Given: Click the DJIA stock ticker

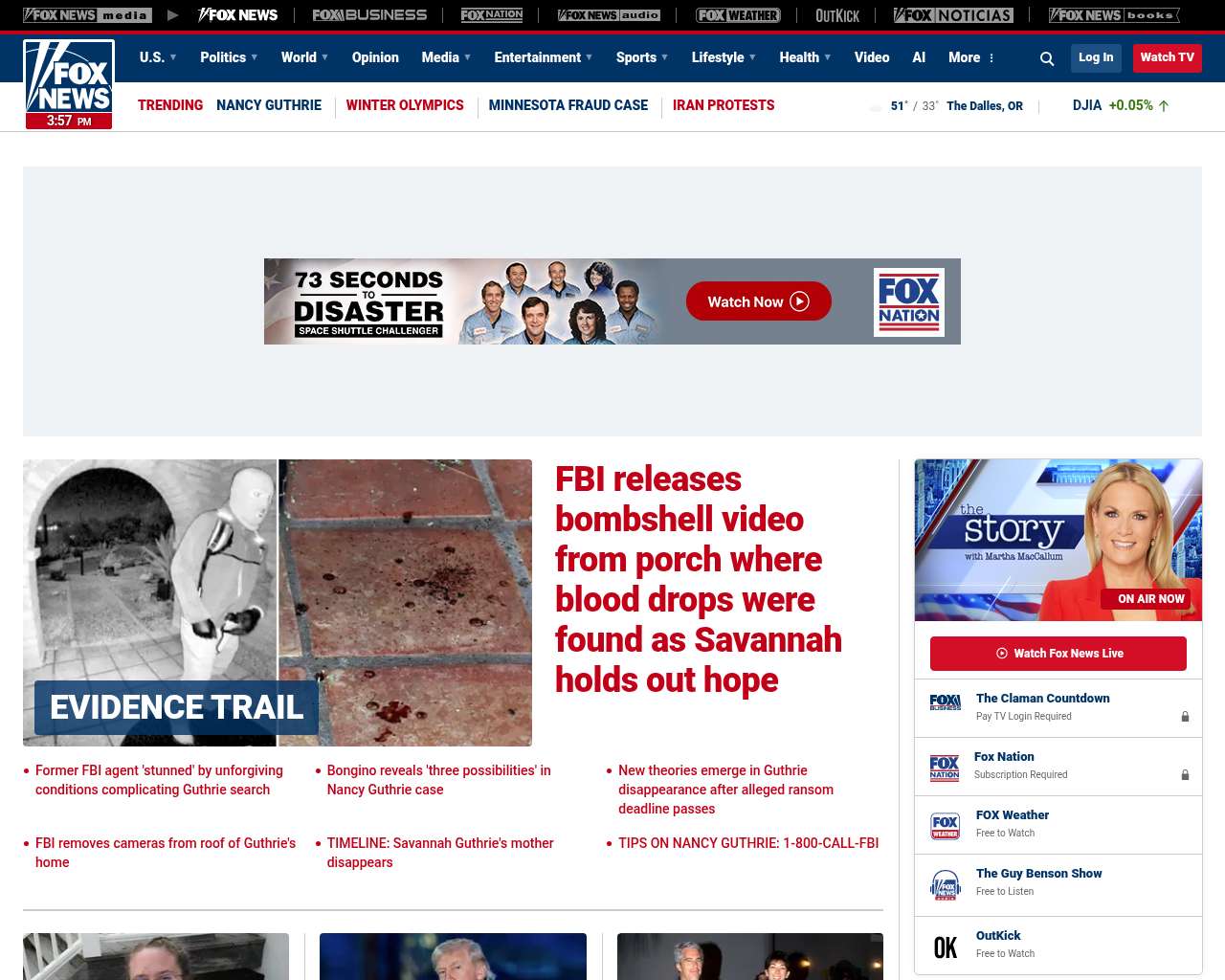Looking at the screenshot, I should (x=1121, y=105).
